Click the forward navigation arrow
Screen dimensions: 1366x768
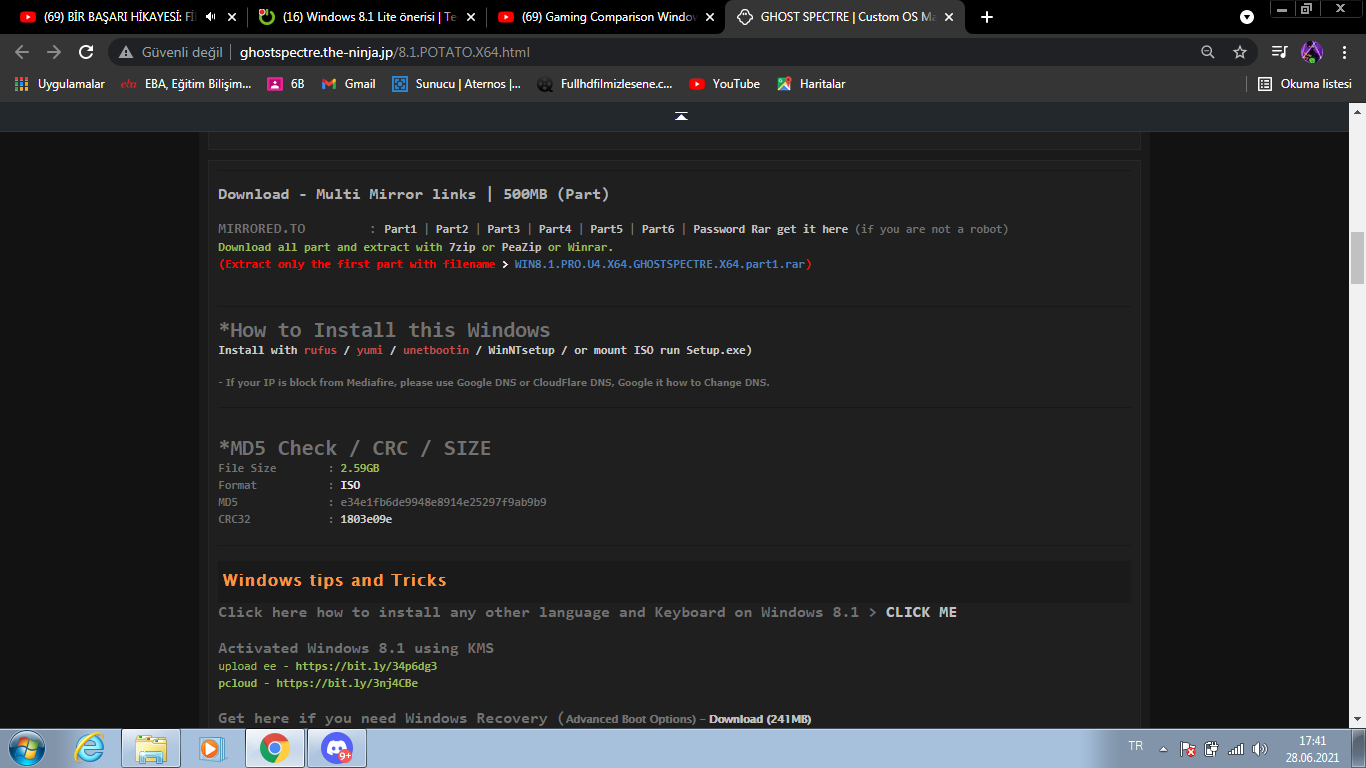tap(54, 52)
